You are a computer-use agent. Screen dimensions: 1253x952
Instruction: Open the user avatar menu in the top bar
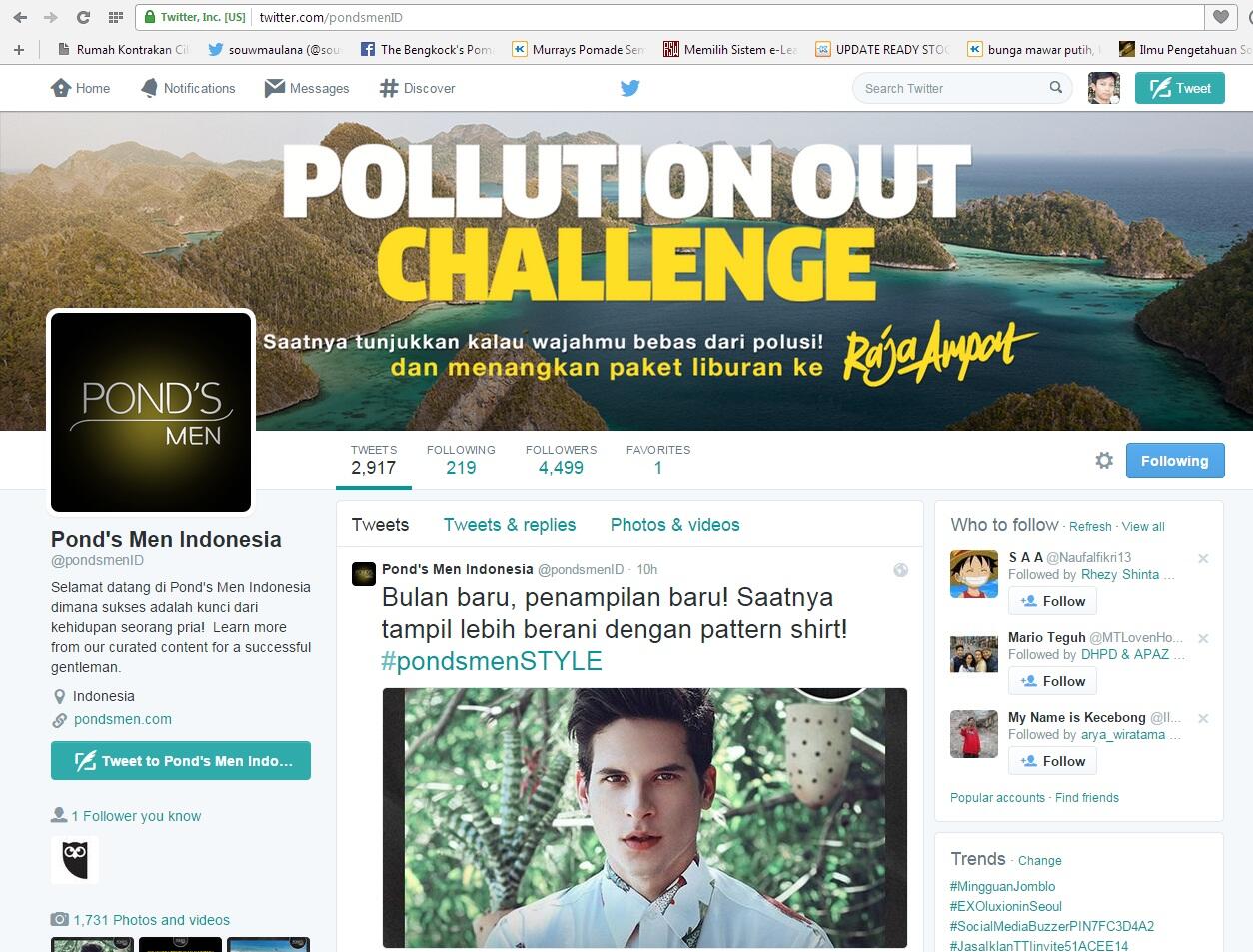[1104, 88]
